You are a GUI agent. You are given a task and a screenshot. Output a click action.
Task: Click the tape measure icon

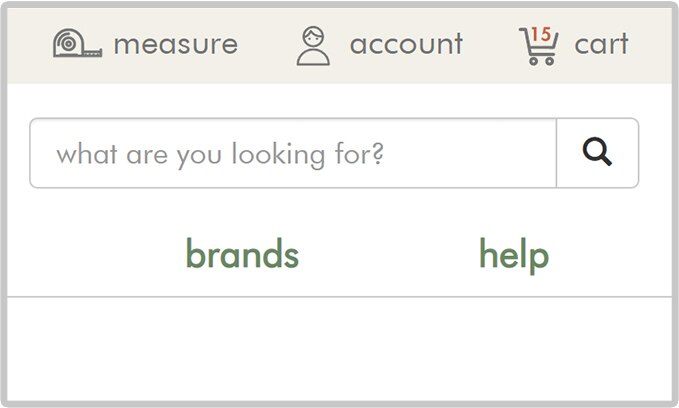tap(78, 43)
